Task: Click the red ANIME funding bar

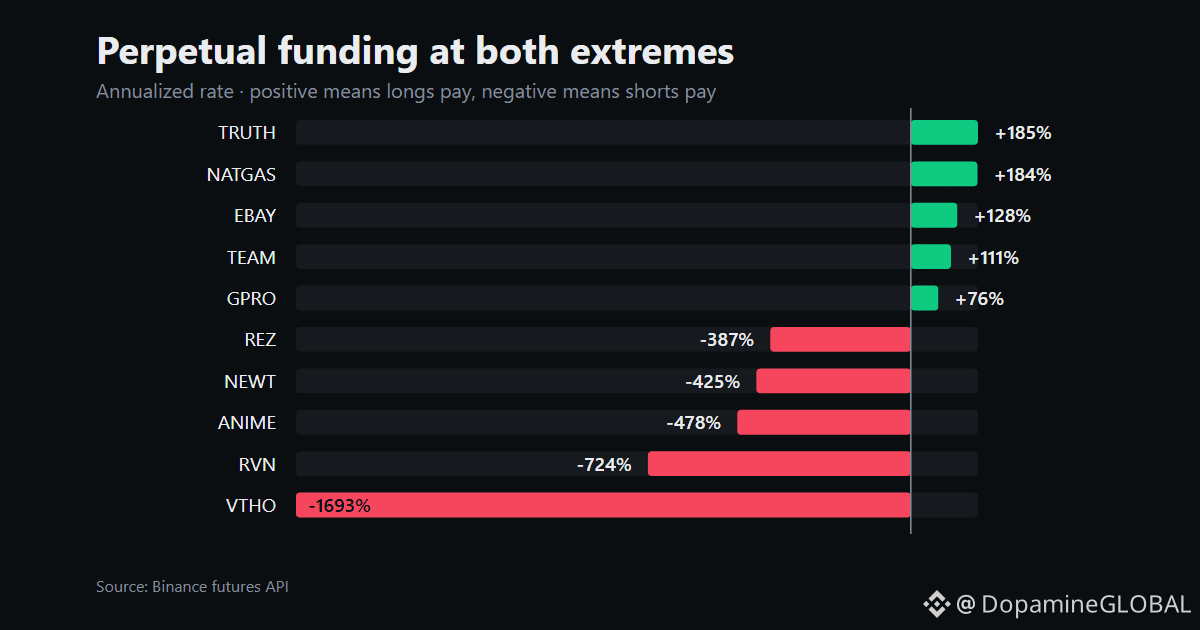Action: pyautogui.click(x=824, y=422)
